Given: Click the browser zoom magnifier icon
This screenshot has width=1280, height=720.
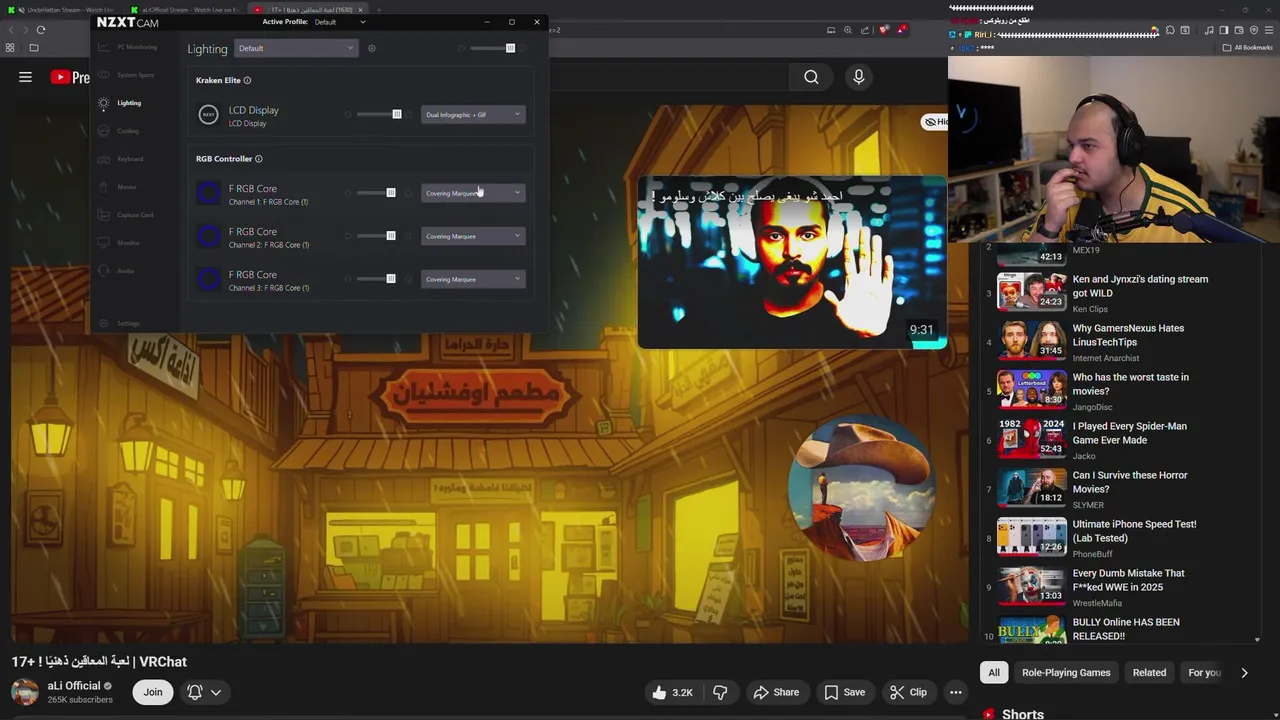Looking at the screenshot, I should click(x=848, y=30).
